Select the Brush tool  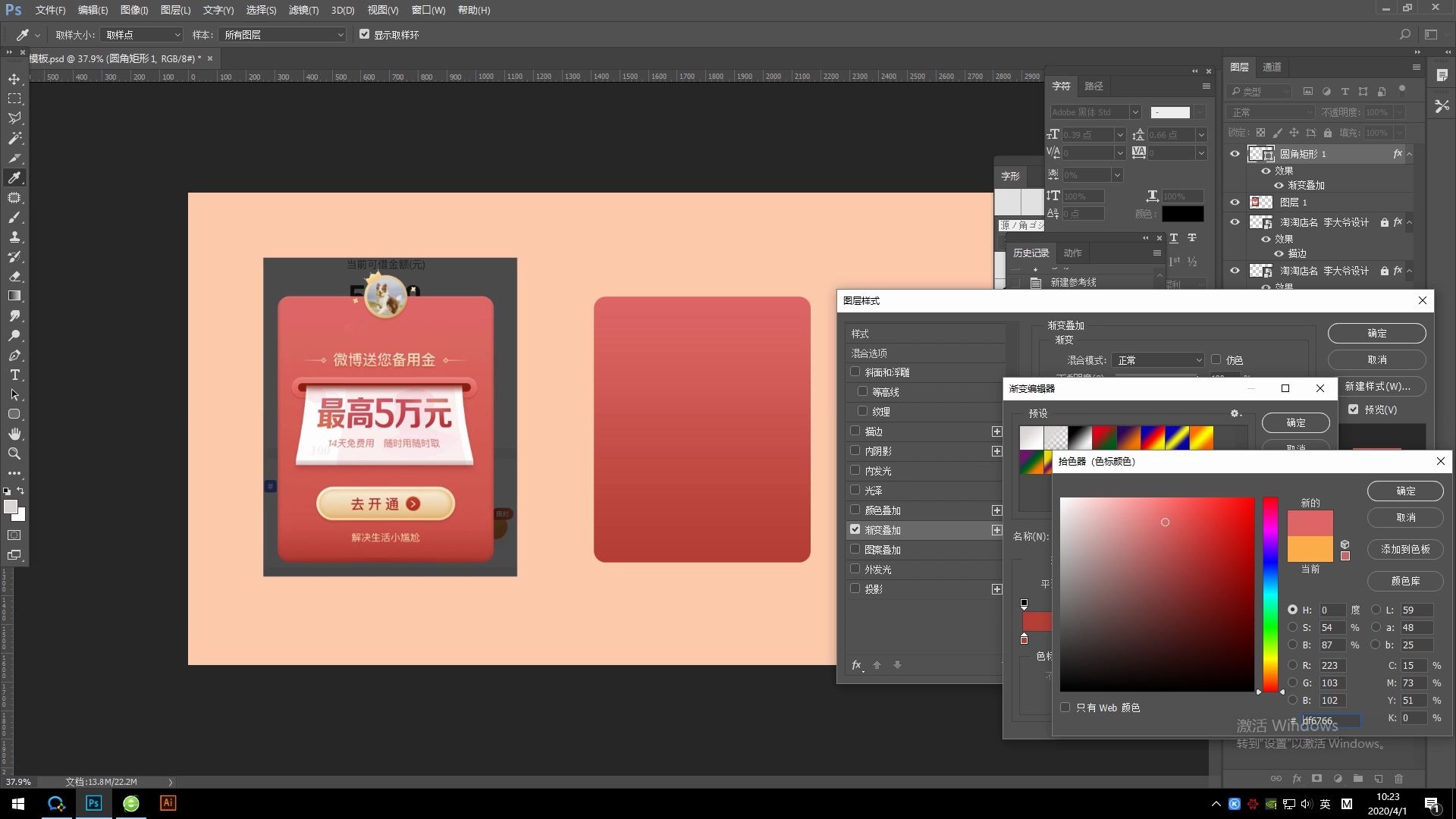click(14, 217)
